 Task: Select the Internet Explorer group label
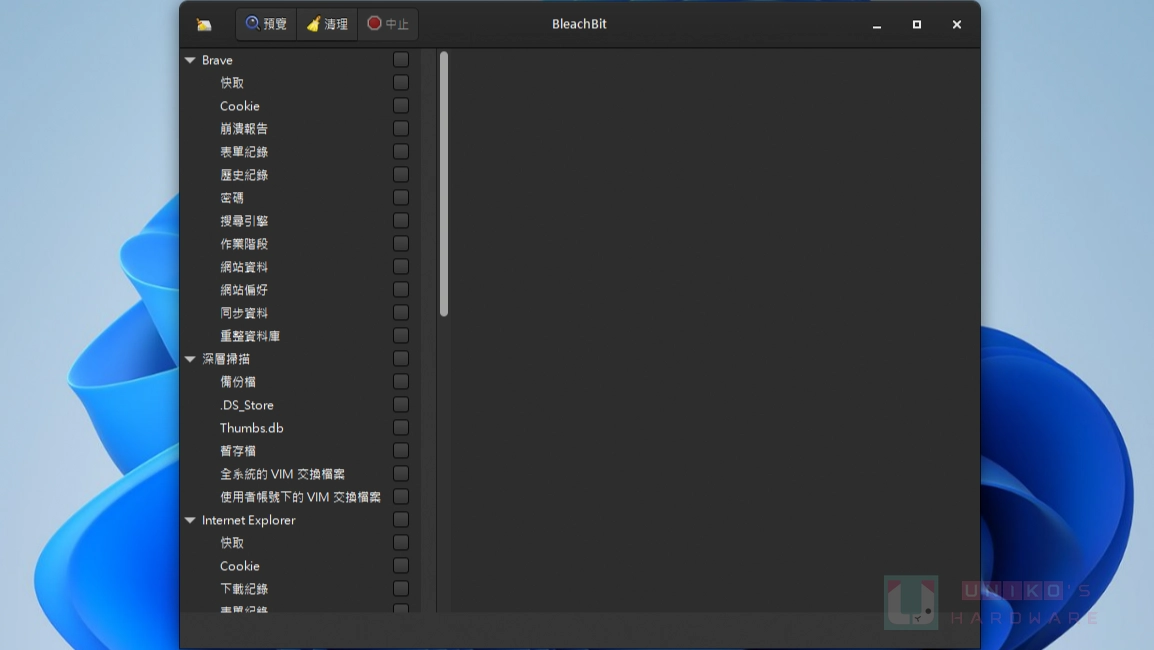tap(249, 520)
